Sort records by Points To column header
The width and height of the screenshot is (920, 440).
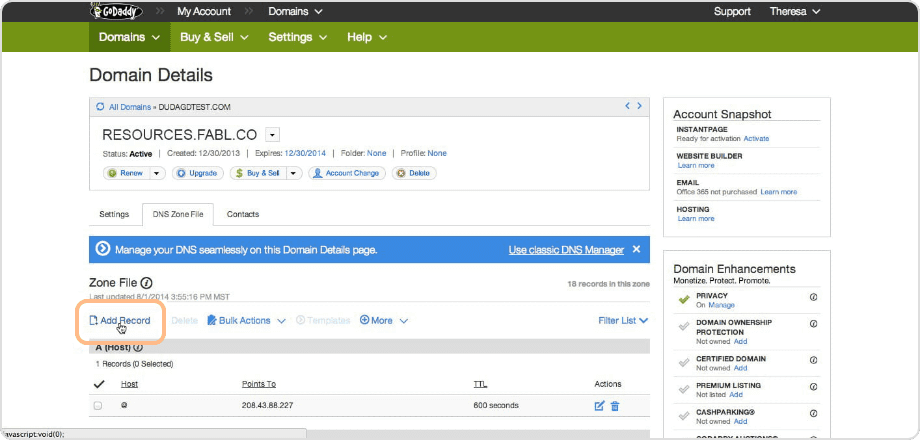[x=259, y=384]
